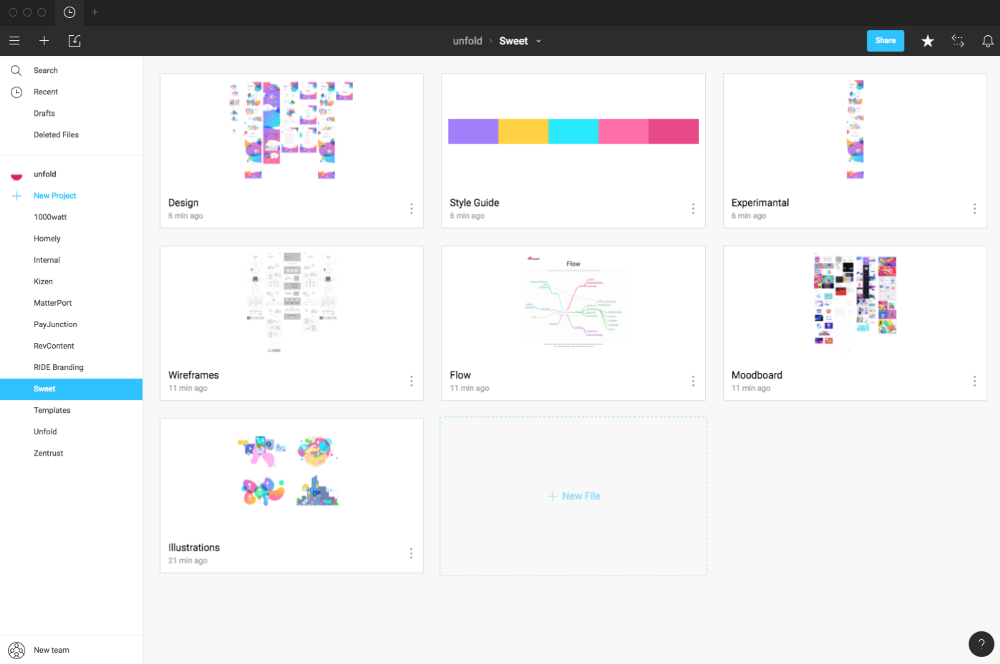Open the notifications bell
Screen dimensions: 1000x664
coord(988,41)
